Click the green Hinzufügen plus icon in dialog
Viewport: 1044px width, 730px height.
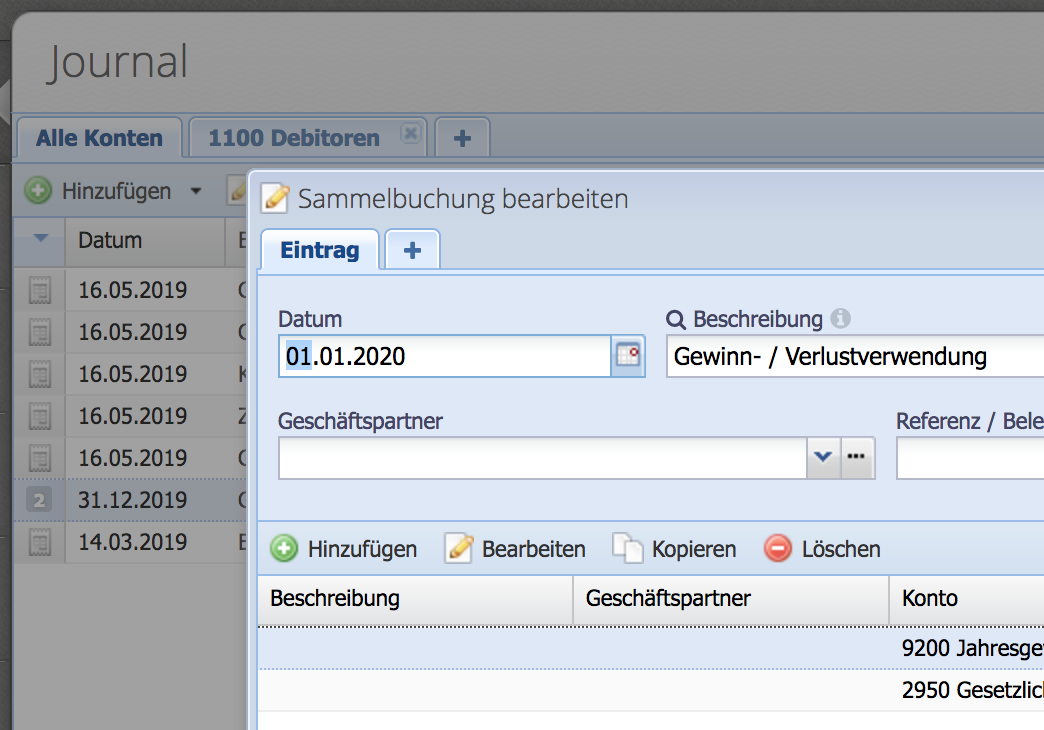285,548
